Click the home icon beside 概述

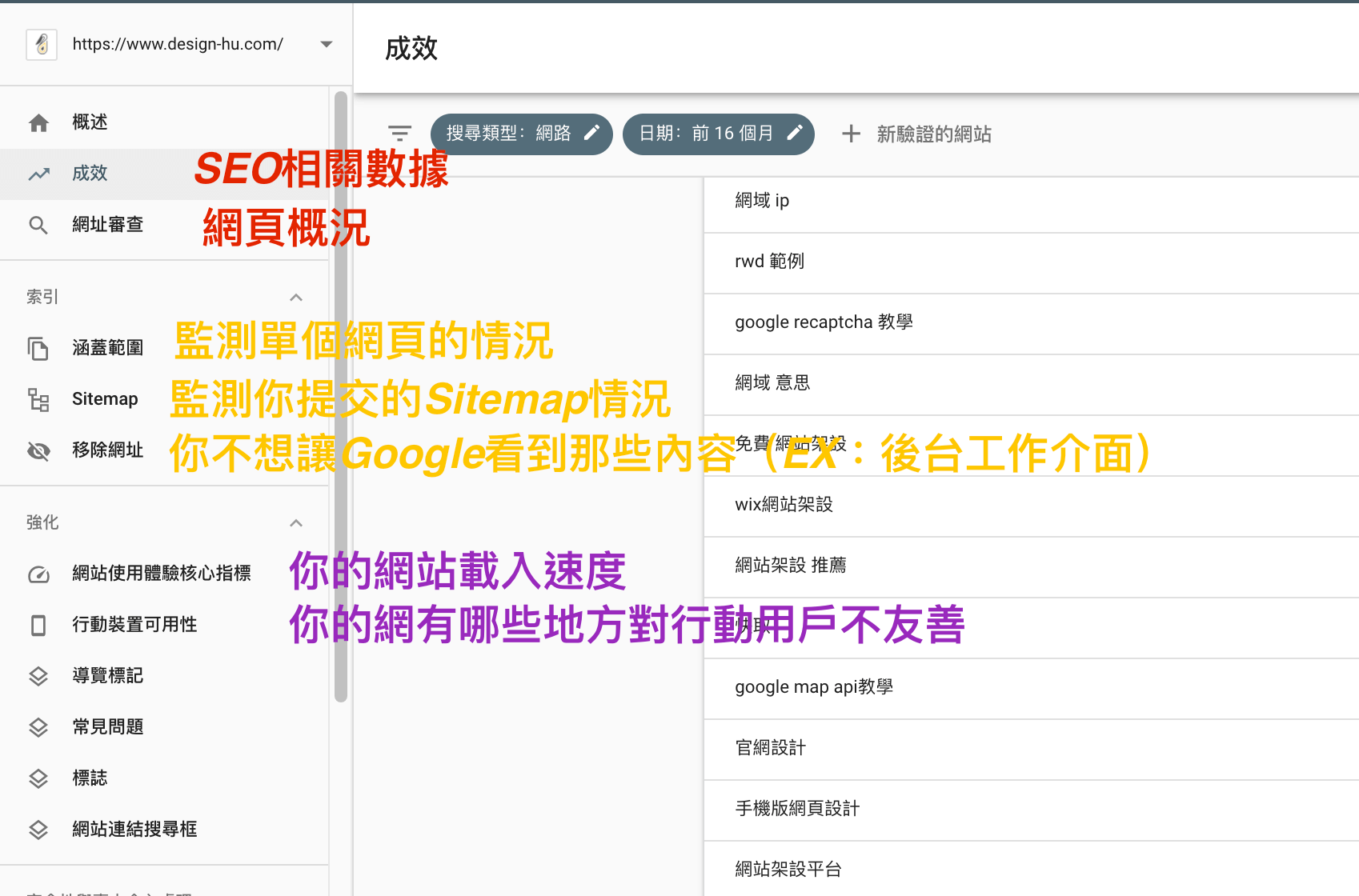(x=38, y=122)
